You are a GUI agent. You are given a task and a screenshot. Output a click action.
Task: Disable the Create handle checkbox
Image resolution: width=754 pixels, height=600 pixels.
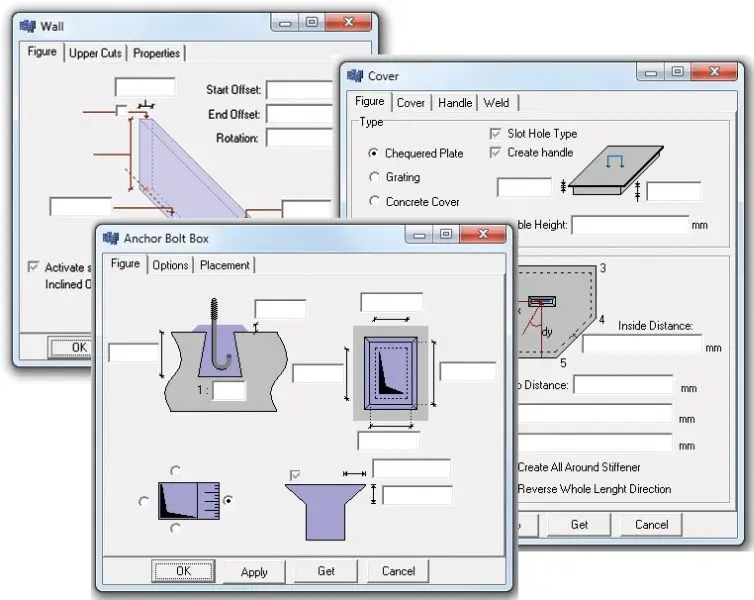click(496, 152)
